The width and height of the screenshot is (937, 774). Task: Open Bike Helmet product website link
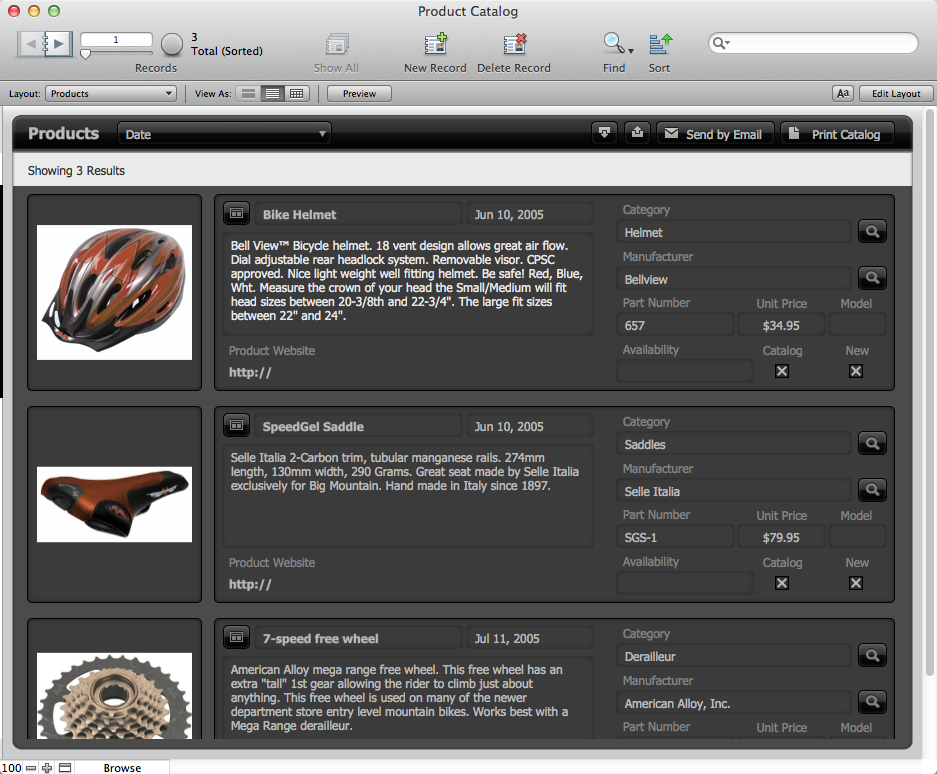tap(250, 372)
